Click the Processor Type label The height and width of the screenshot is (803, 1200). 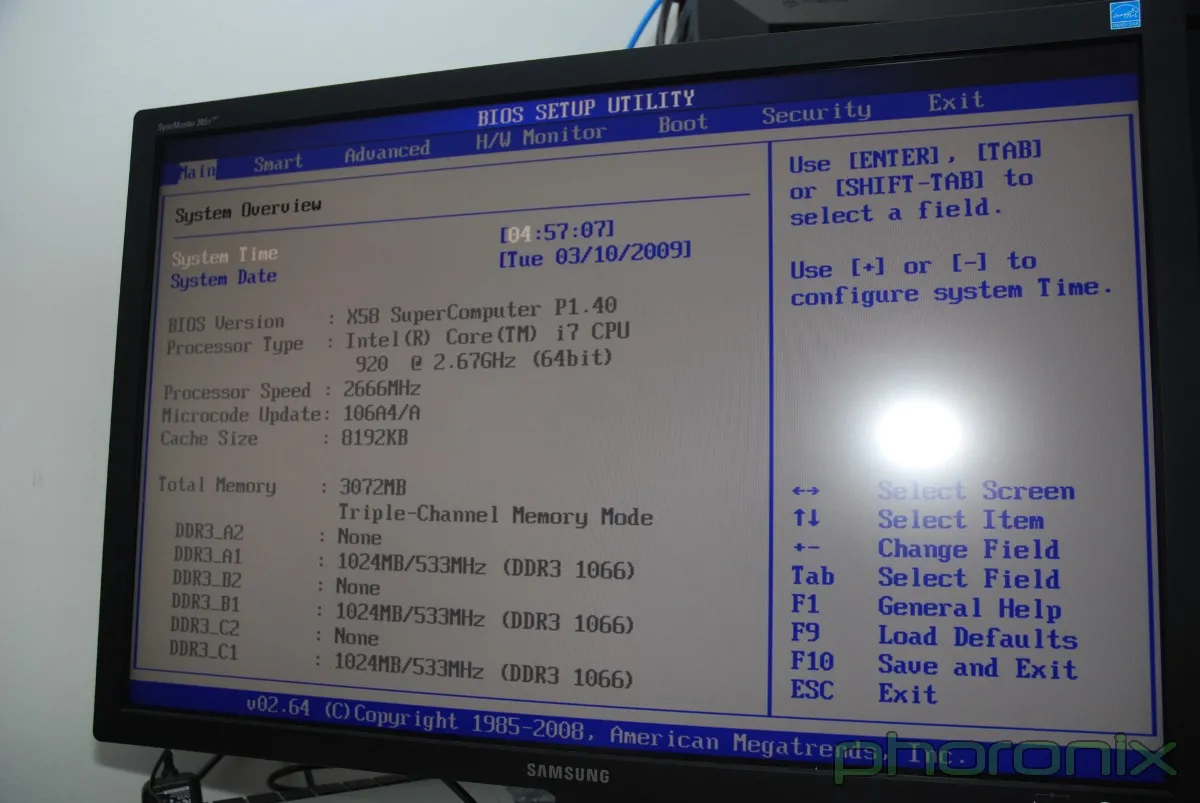(x=234, y=347)
